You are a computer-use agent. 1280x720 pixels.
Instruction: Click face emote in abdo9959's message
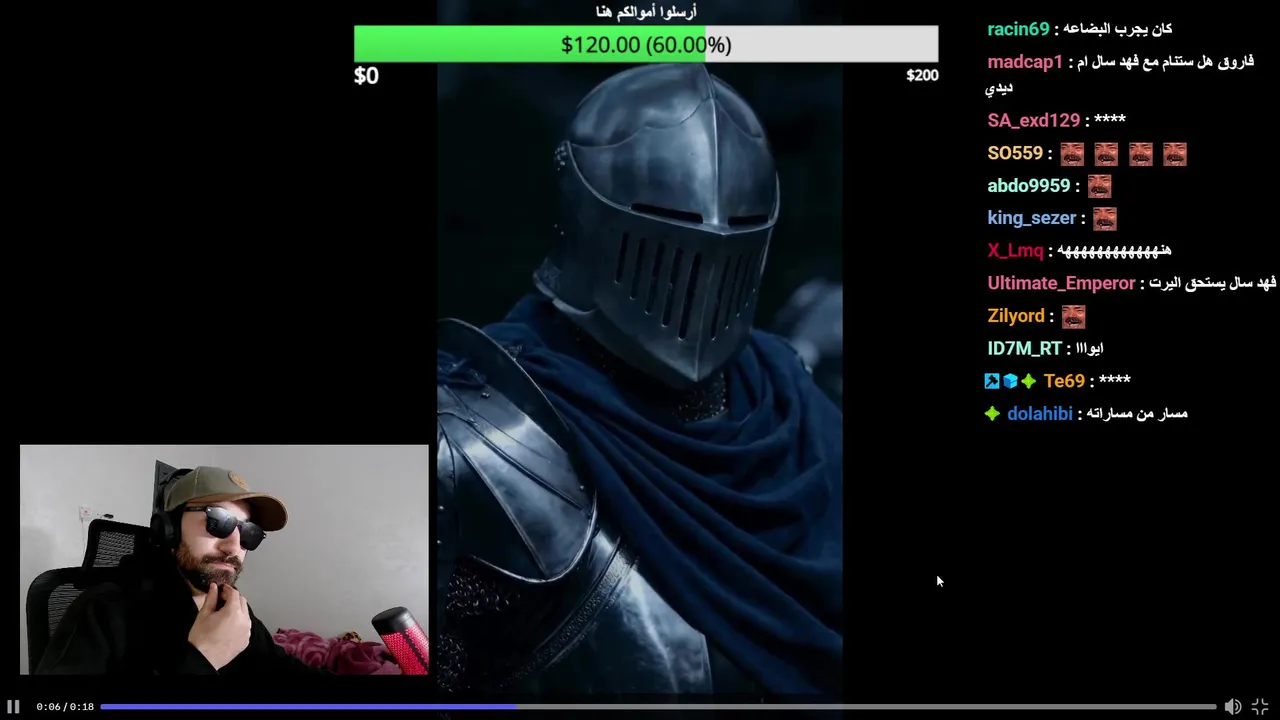1099,187
